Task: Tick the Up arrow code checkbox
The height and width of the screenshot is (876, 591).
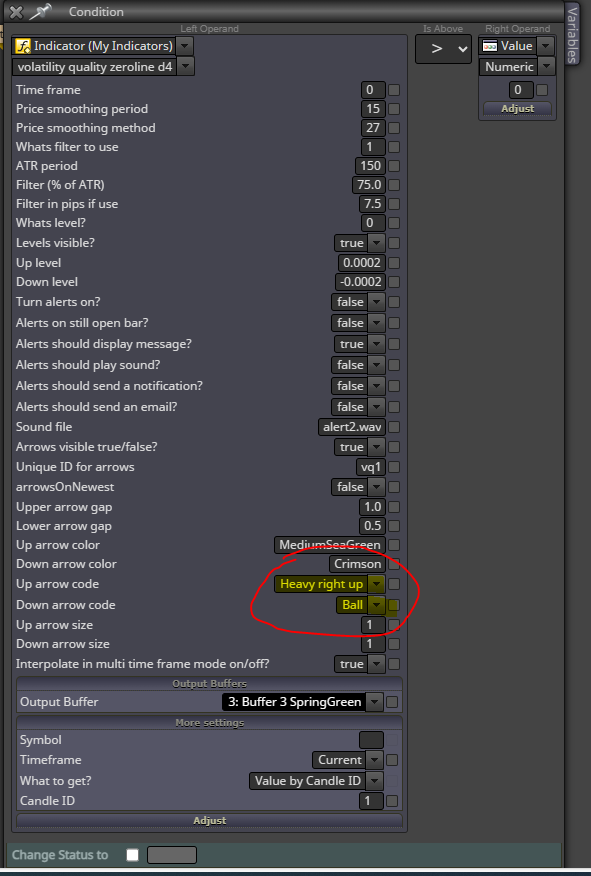Action: click(x=394, y=584)
